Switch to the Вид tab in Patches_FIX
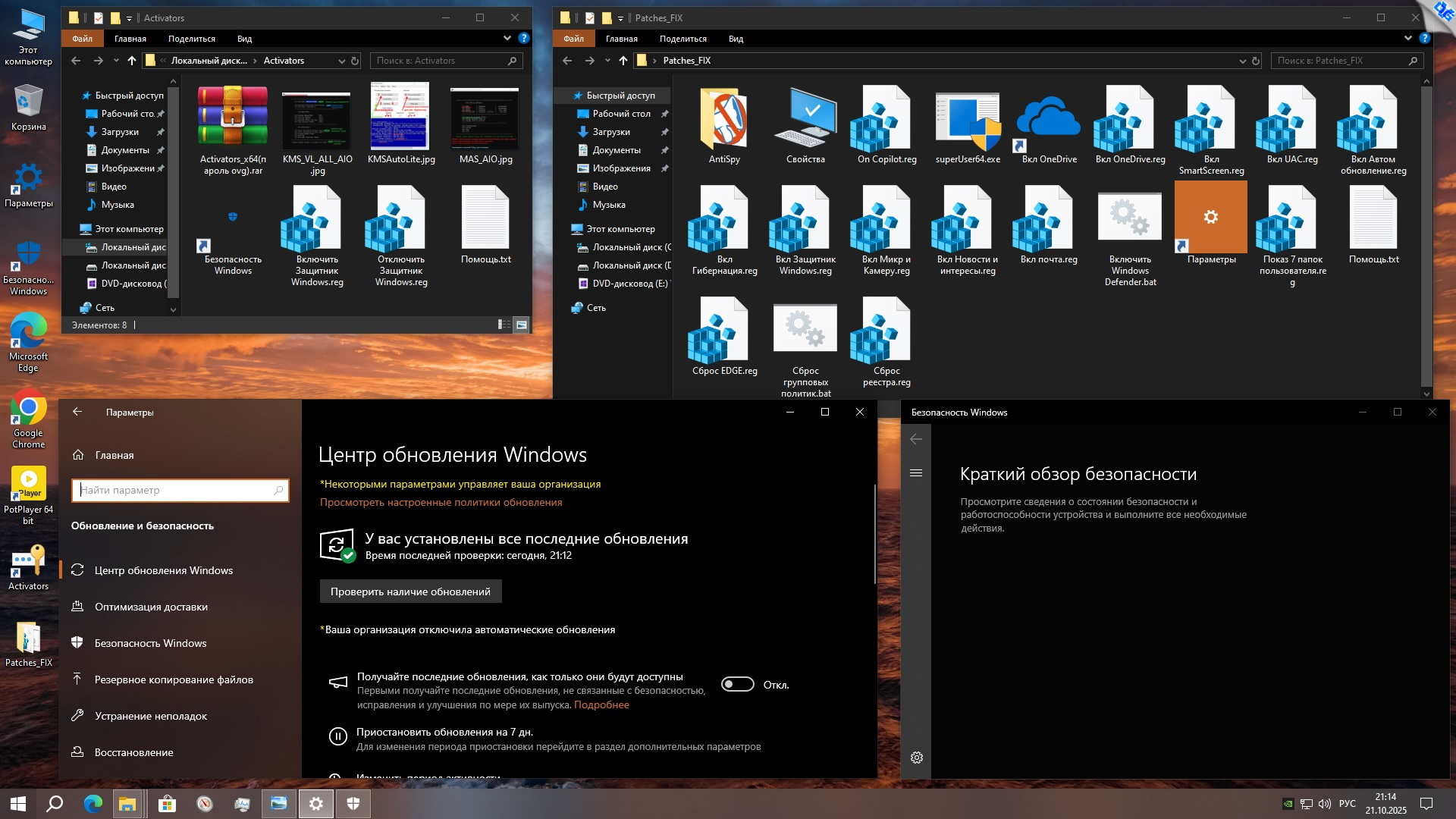Screen dimensions: 1456x819 [x=734, y=38]
